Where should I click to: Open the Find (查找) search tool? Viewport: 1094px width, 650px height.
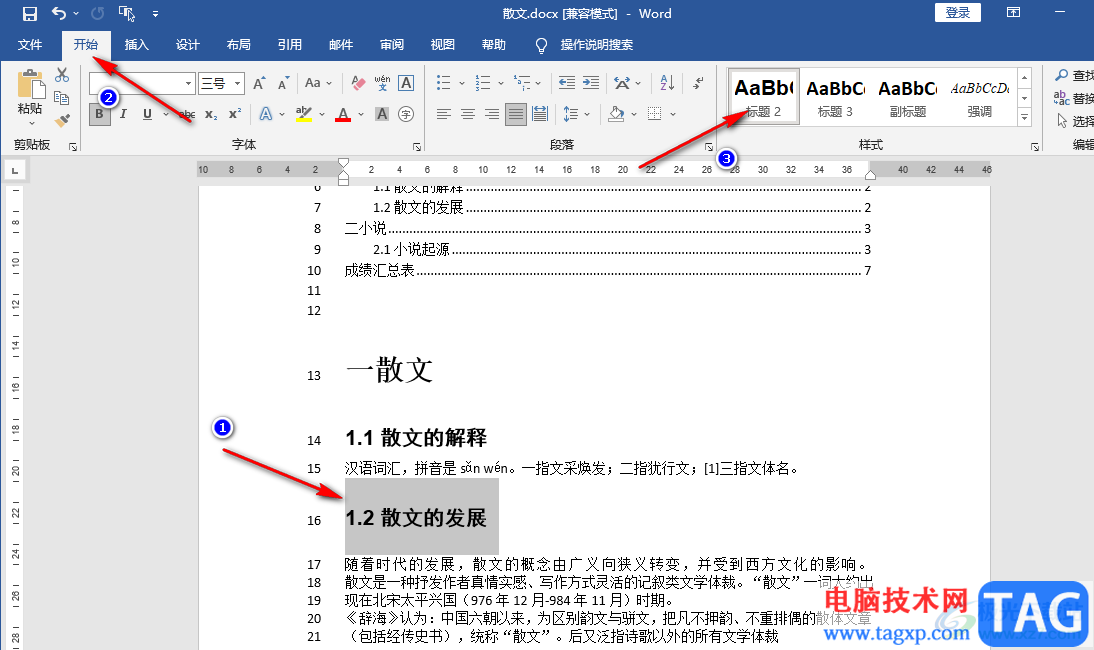[x=1074, y=75]
